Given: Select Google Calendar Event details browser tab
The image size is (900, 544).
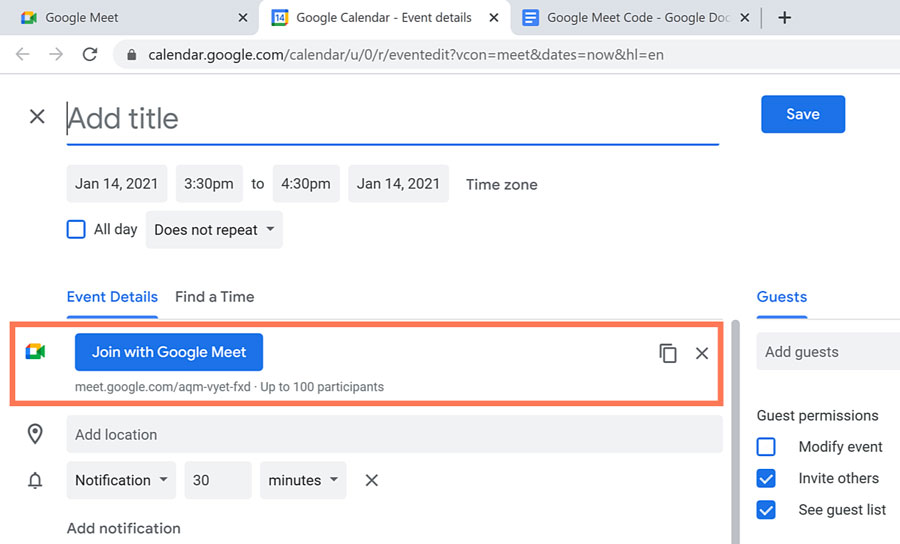Looking at the screenshot, I should point(384,18).
